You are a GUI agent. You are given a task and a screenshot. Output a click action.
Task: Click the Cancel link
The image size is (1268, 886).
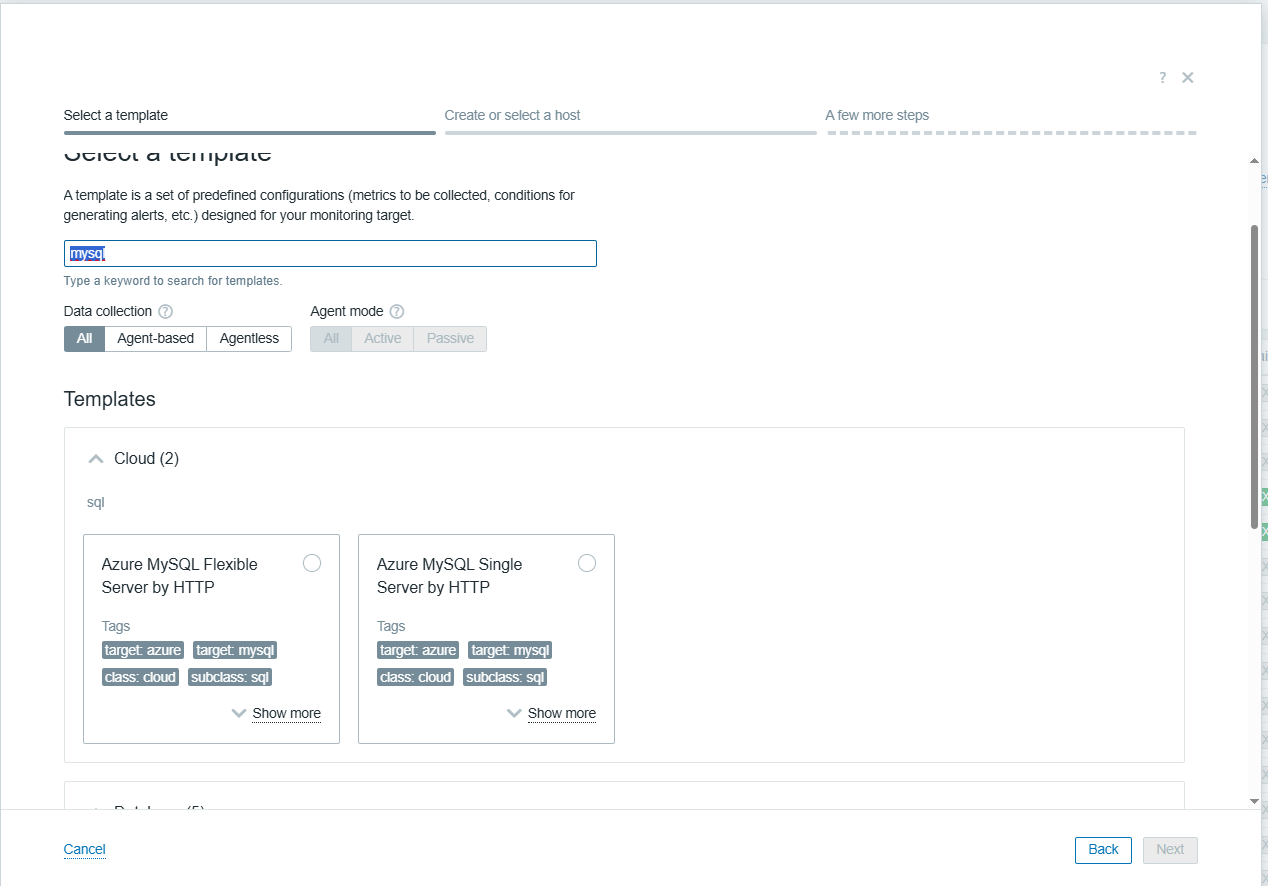[84, 849]
